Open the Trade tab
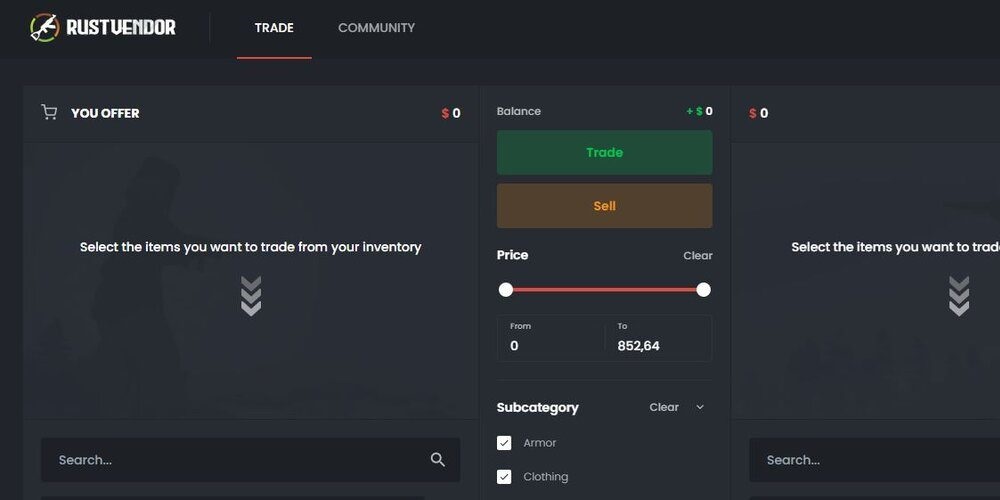1000x500 pixels. [x=274, y=28]
